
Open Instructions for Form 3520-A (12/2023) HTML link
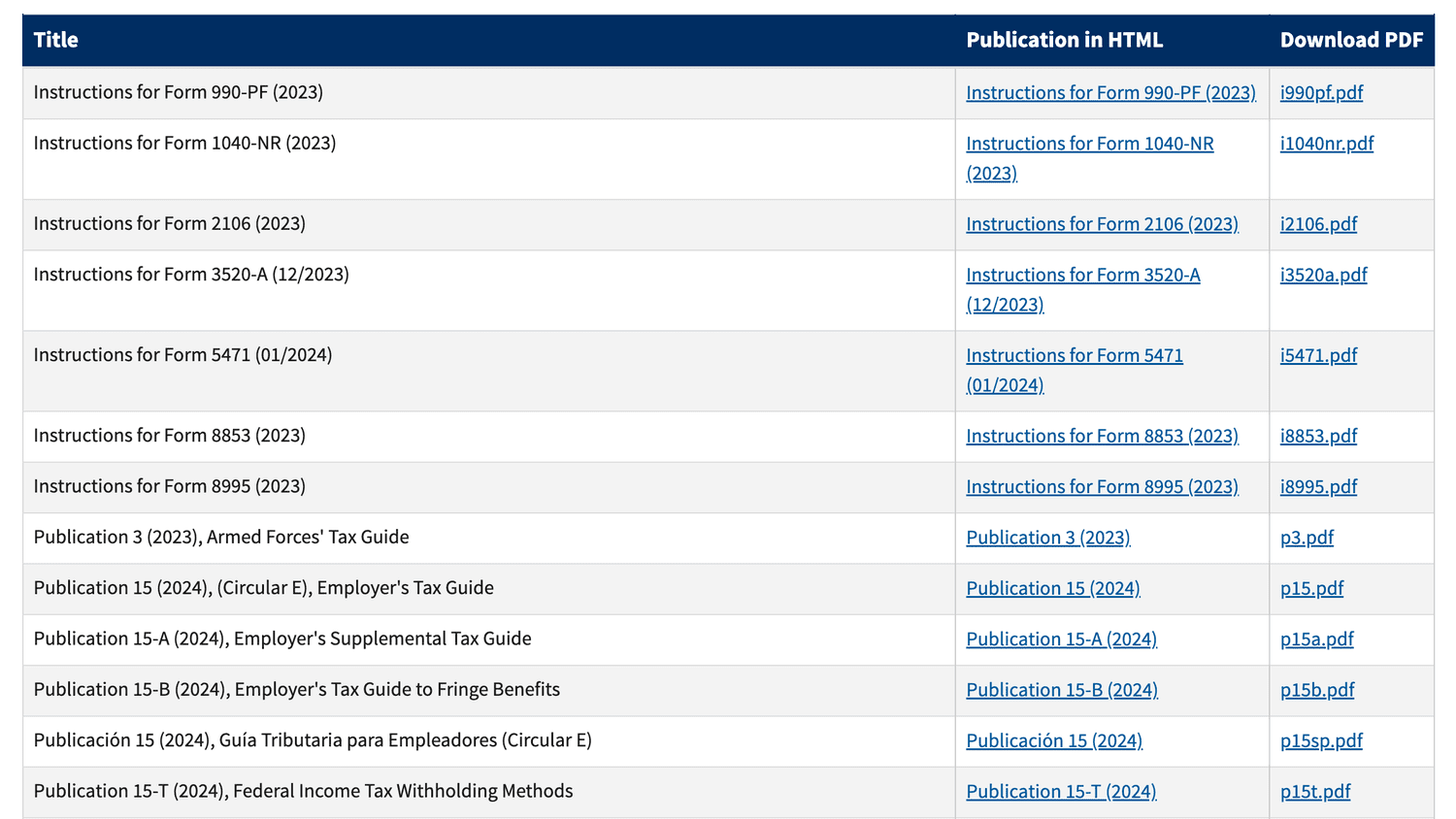[x=1083, y=289]
